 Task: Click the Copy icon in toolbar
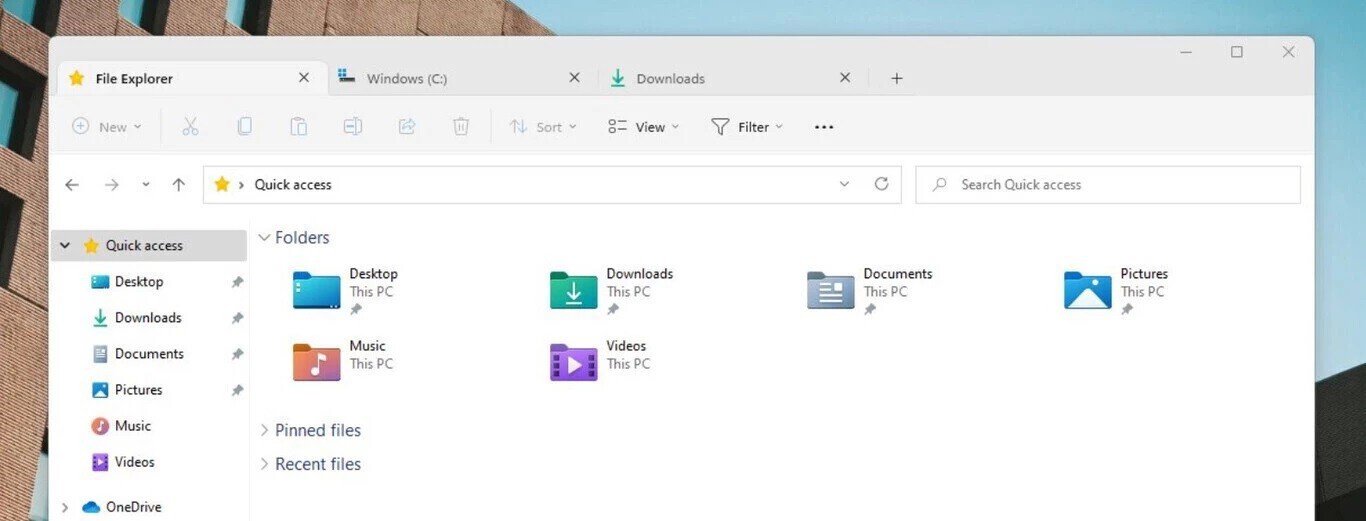(244, 127)
